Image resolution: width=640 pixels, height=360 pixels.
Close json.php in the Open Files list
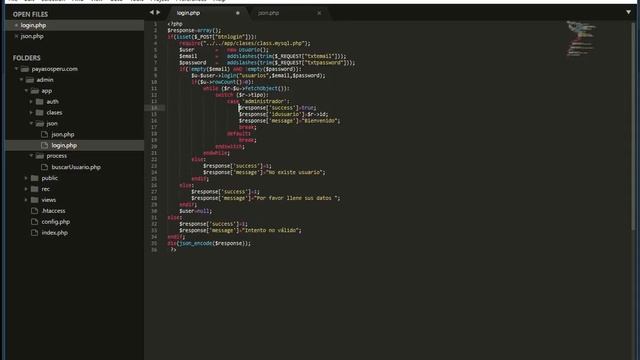16,36
